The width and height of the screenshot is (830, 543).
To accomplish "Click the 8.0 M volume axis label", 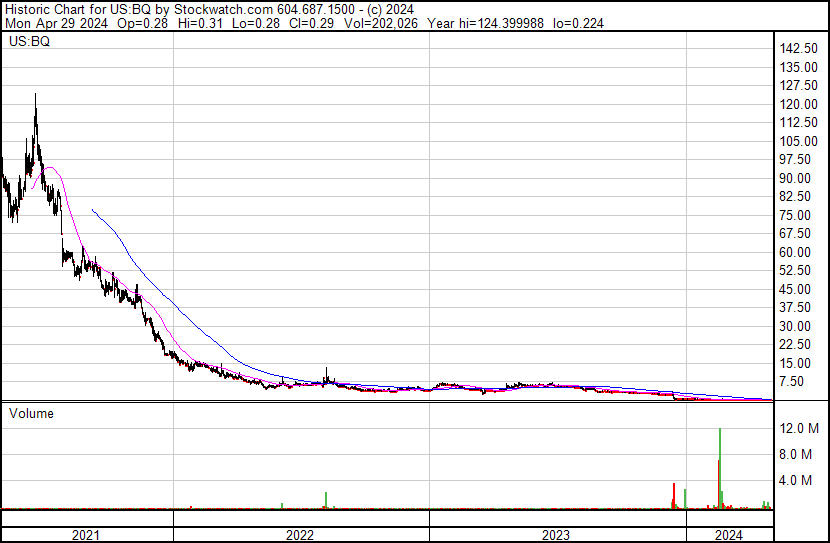I will [x=801, y=454].
